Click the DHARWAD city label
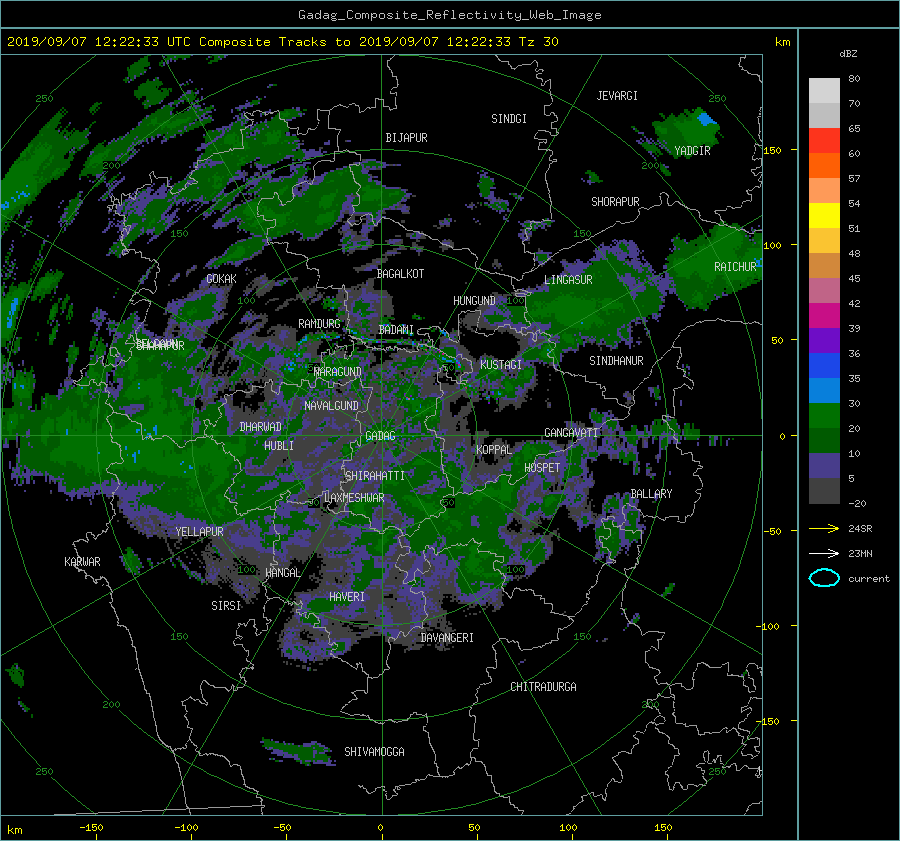900x841 pixels. pyautogui.click(x=261, y=427)
